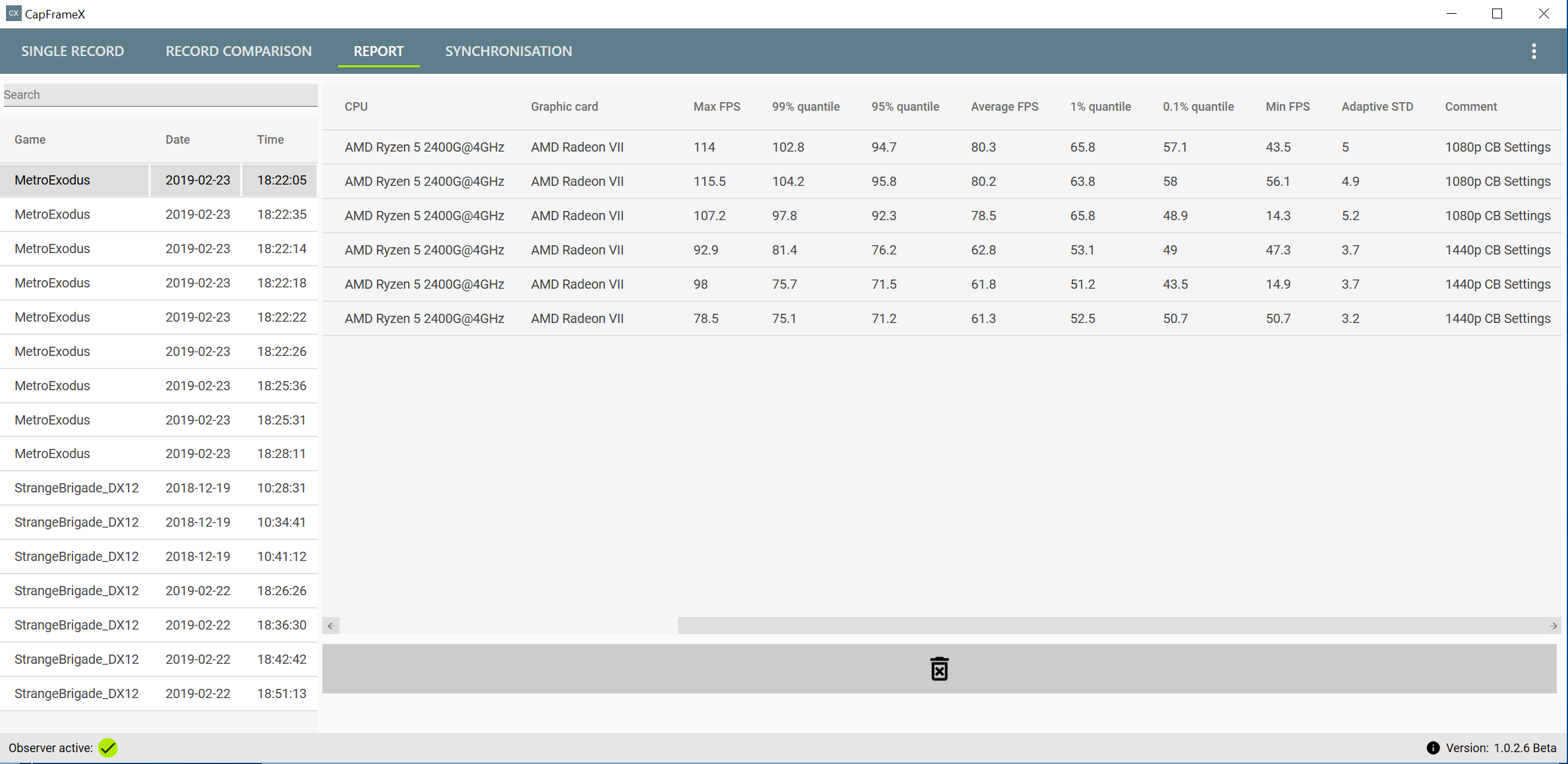This screenshot has width=1568, height=764.
Task: Select MetroExodus record at 18:22:35
Action: pyautogui.click(x=158, y=214)
